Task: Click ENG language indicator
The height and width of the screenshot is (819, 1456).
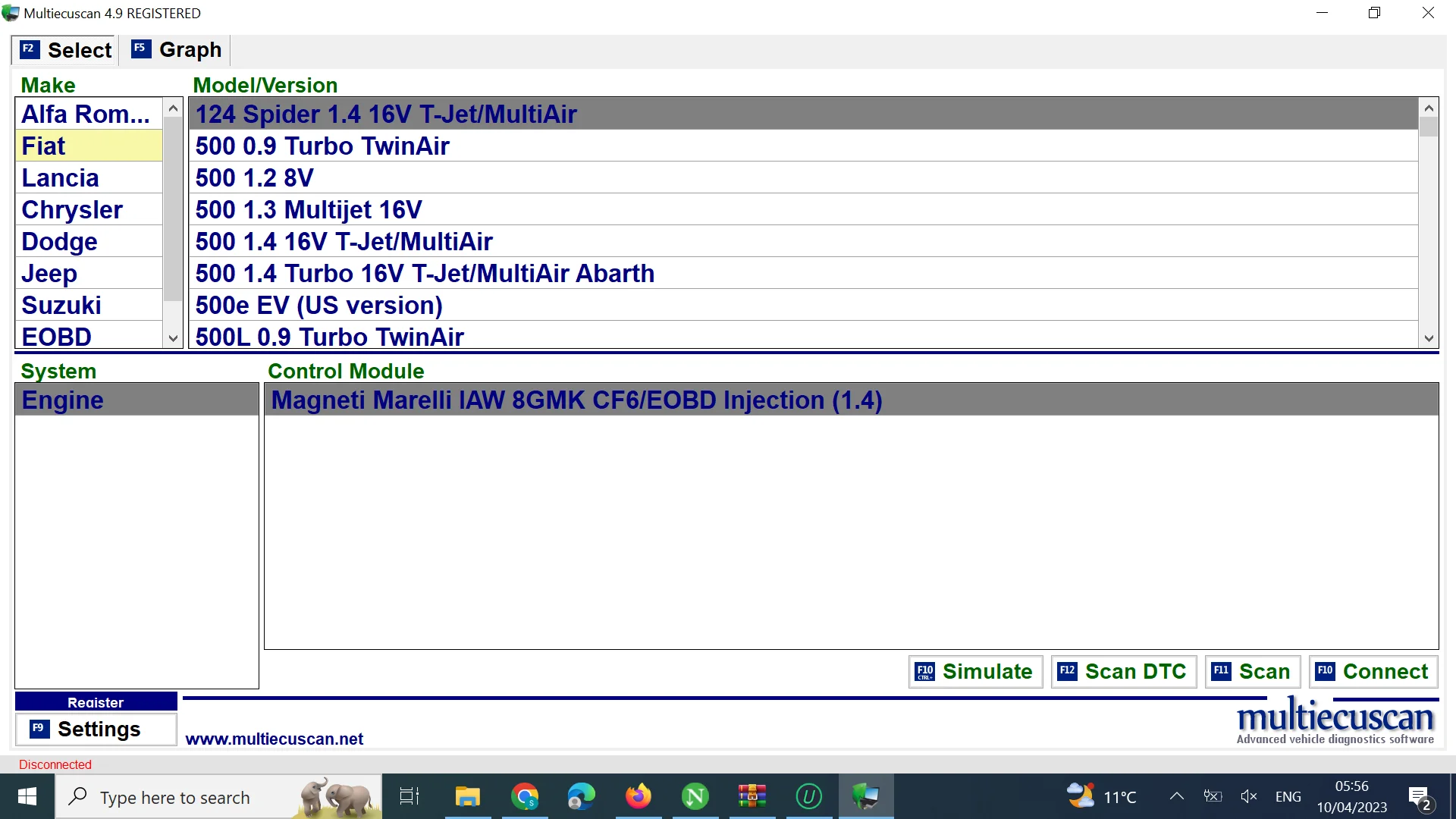Action: pos(1288,796)
